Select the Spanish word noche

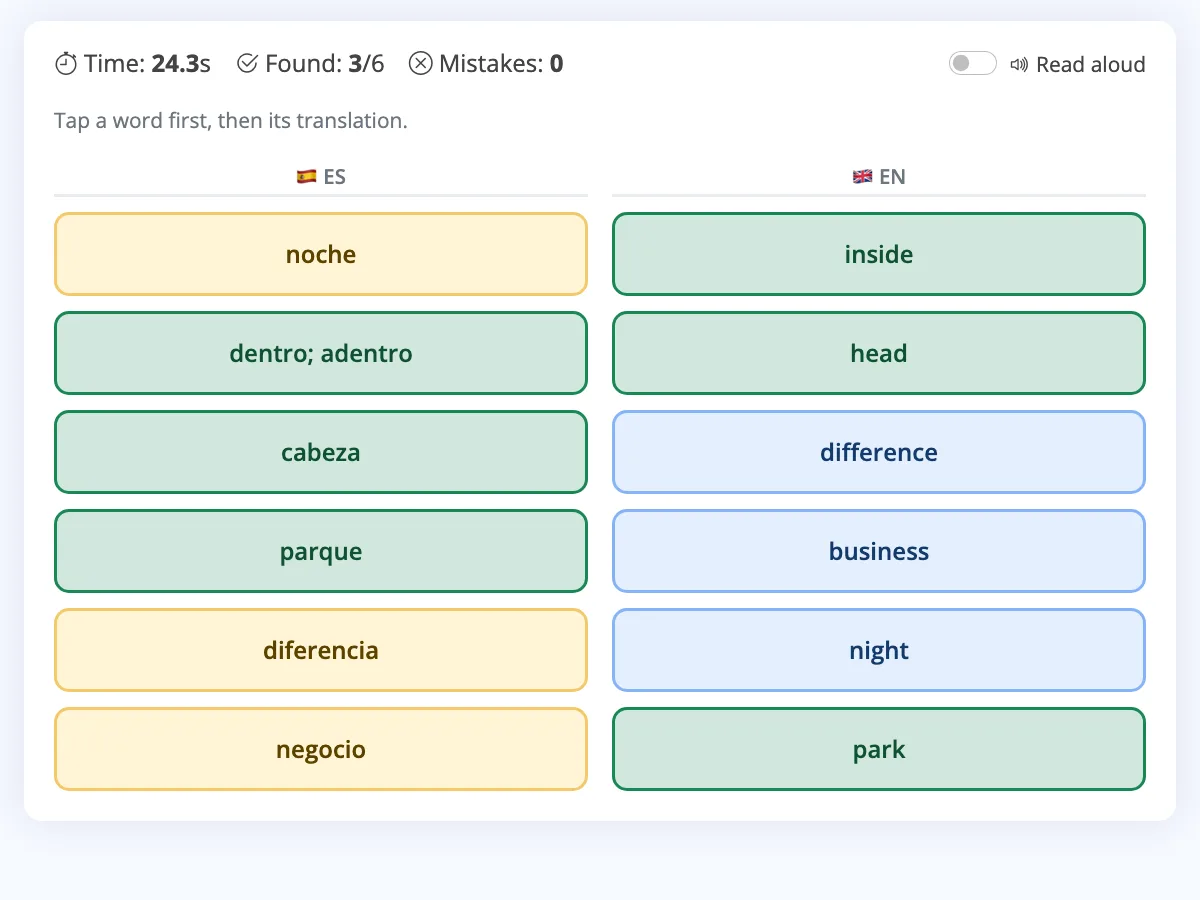321,254
